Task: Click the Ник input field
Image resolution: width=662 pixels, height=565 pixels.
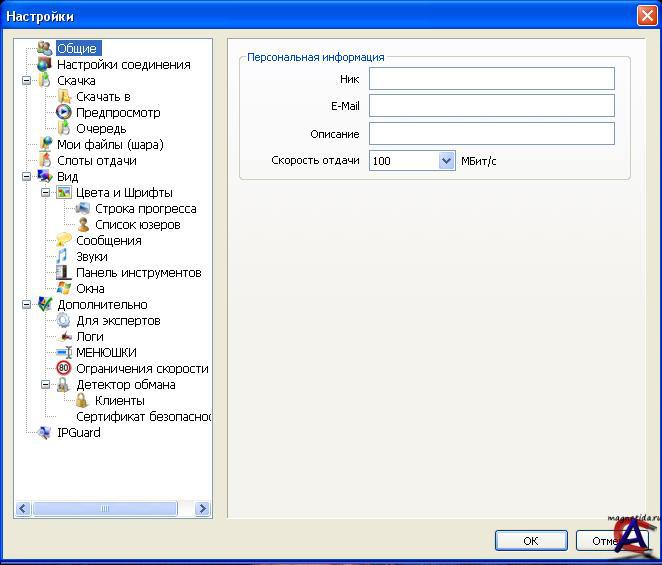Action: [x=491, y=79]
